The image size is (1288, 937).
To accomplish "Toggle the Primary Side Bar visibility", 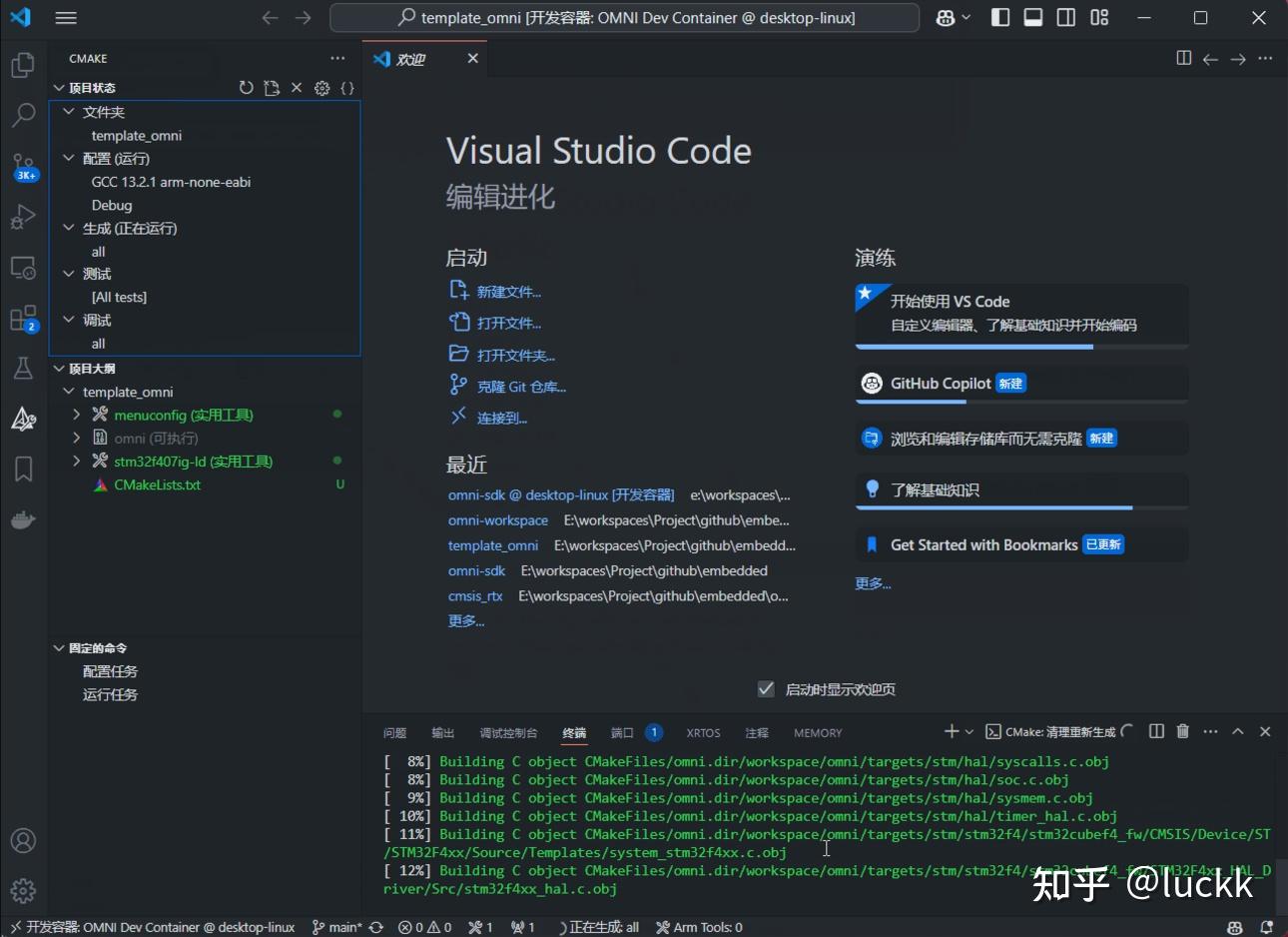I will click(x=999, y=17).
